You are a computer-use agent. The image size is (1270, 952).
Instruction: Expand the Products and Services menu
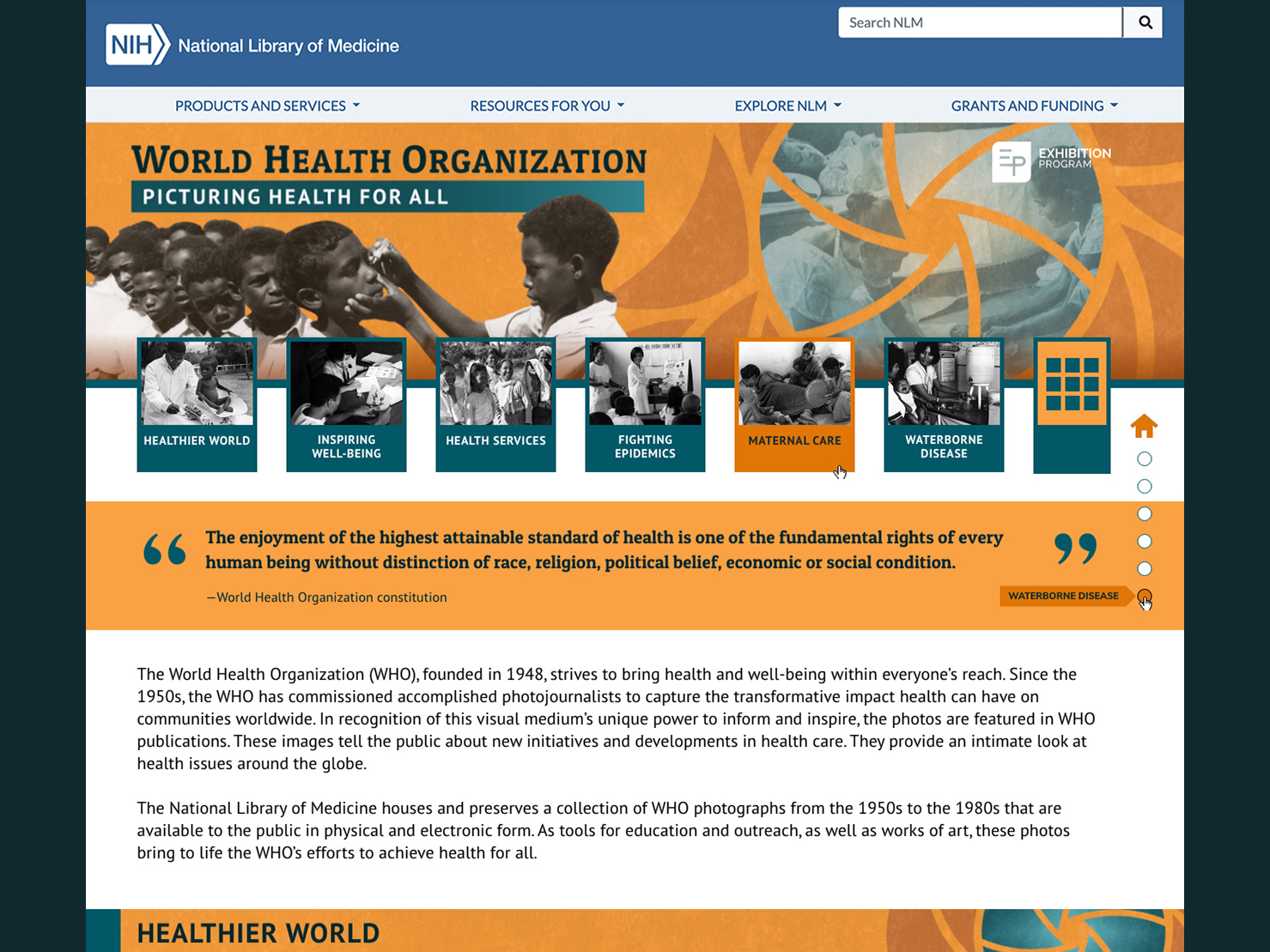268,106
